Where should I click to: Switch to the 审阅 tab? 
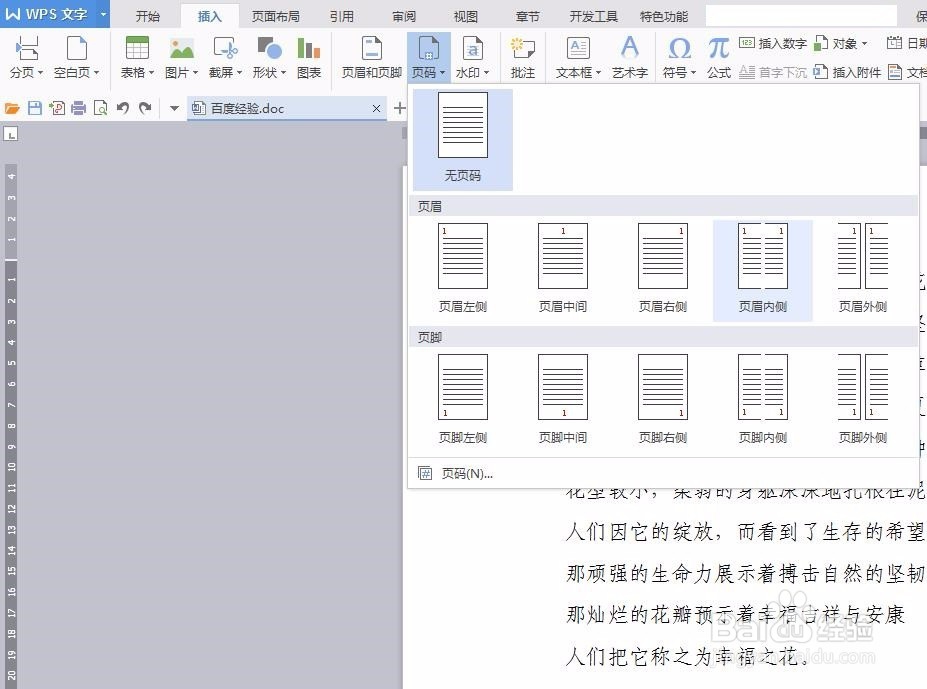(404, 17)
